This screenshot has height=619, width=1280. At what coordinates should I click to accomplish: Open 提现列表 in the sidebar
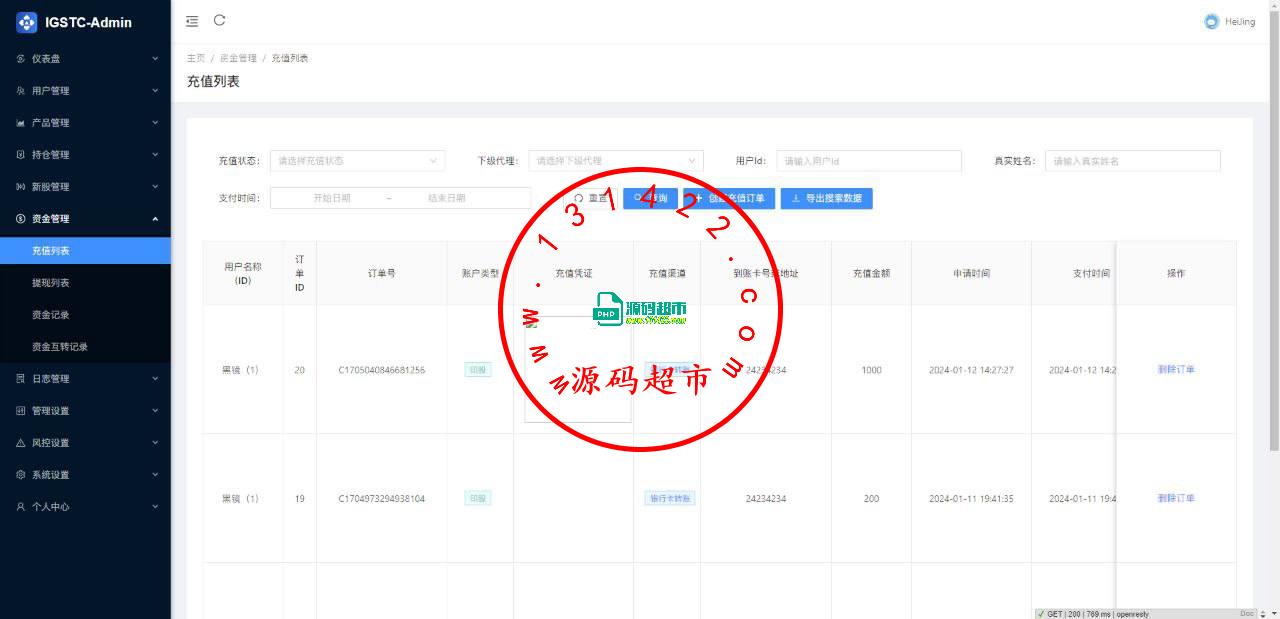pos(85,283)
